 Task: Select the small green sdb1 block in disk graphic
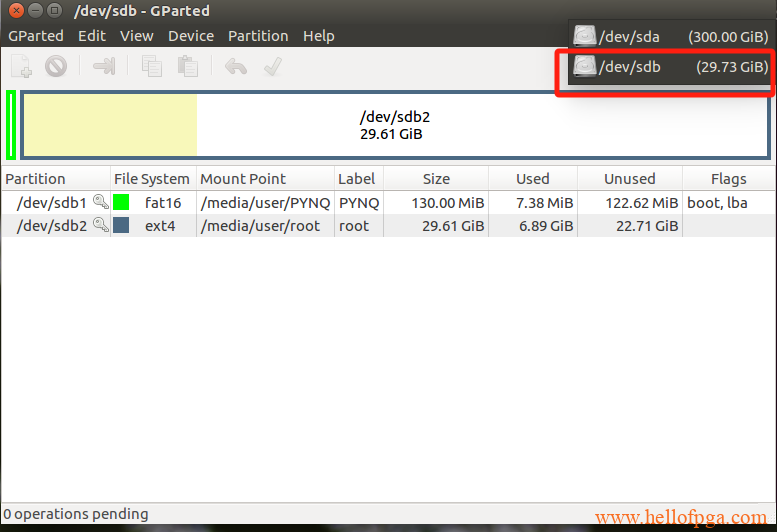pos(11,125)
